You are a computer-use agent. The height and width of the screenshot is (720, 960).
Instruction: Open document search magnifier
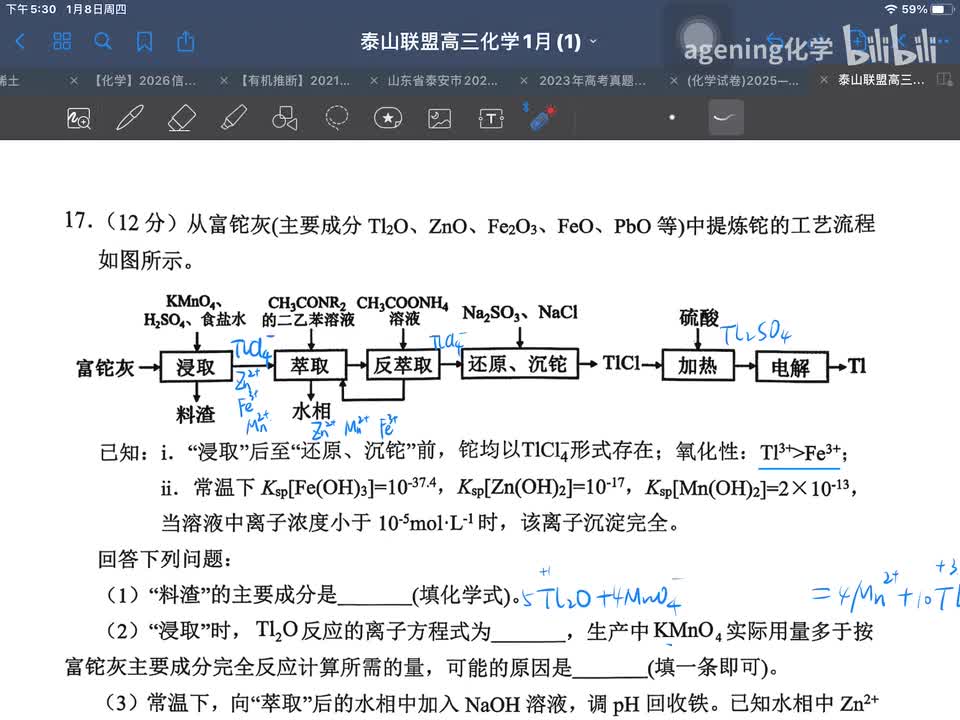pyautogui.click(x=103, y=42)
